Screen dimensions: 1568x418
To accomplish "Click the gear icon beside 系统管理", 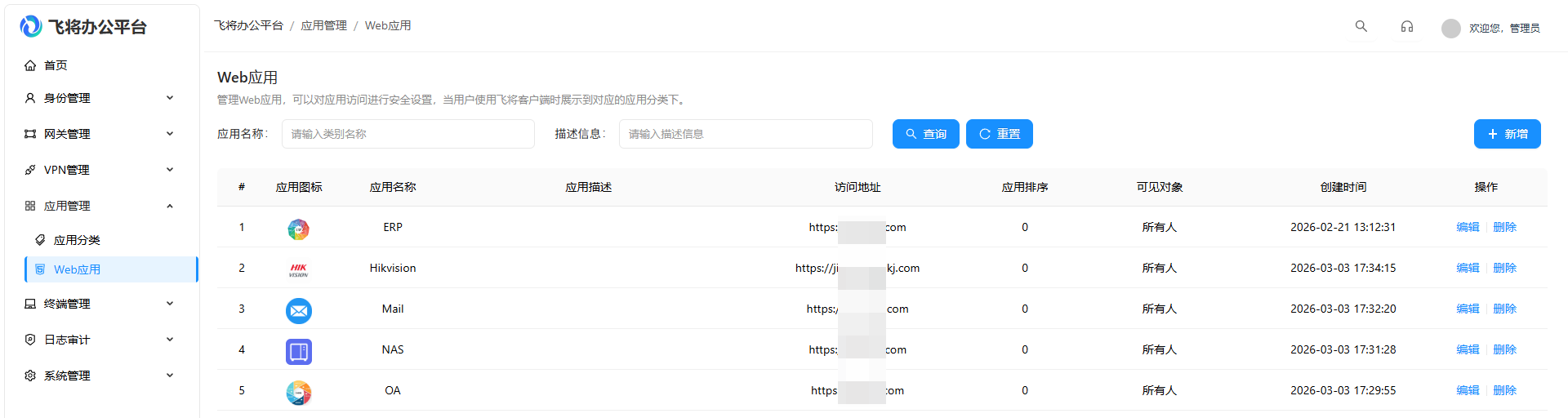I will [x=30, y=376].
